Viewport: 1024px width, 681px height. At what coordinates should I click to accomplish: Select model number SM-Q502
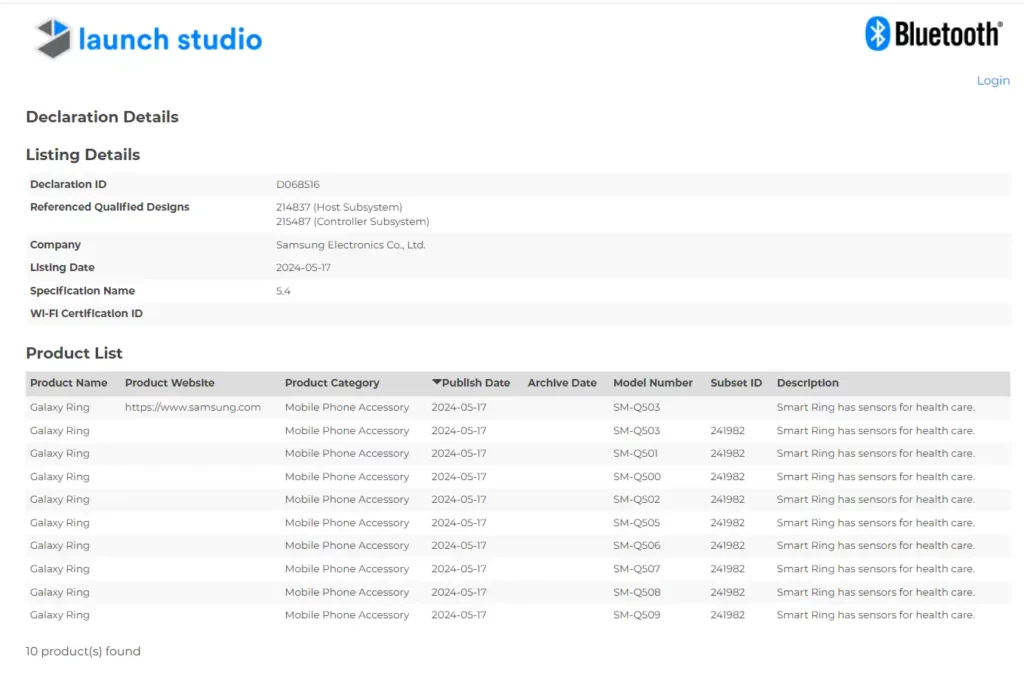637,499
